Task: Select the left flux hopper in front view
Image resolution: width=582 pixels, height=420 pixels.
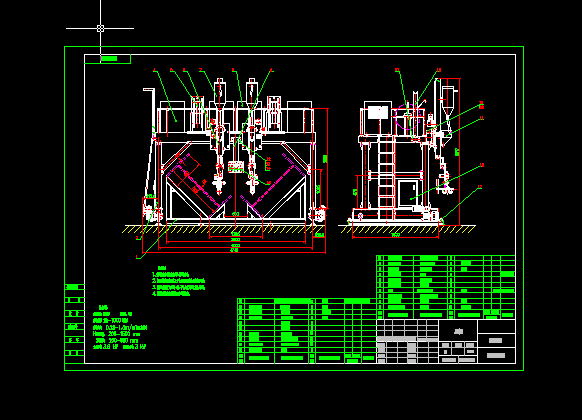Action: [220, 93]
